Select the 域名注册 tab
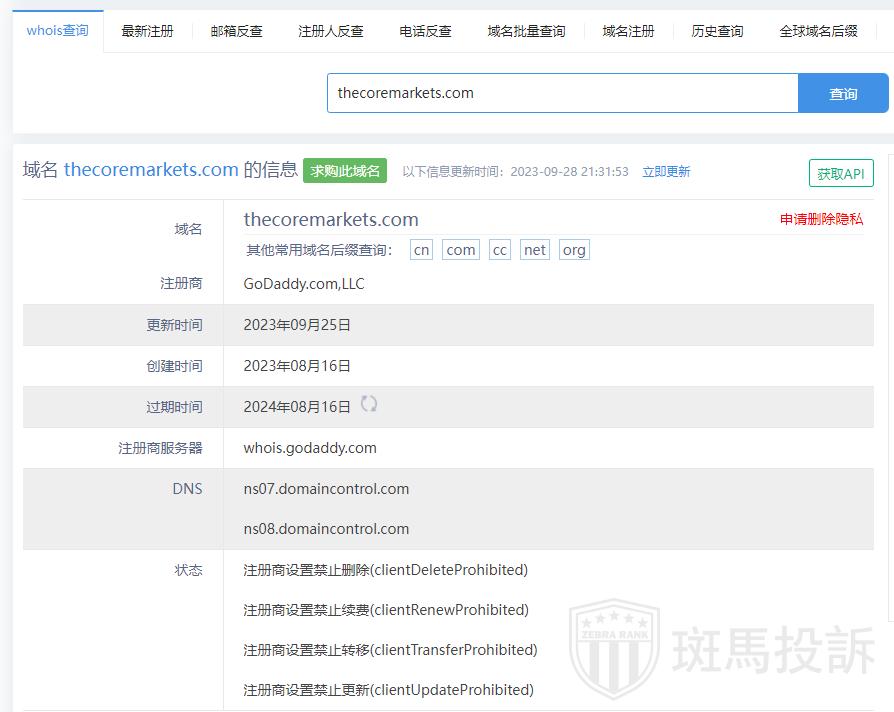This screenshot has height=712, width=894. coord(628,31)
